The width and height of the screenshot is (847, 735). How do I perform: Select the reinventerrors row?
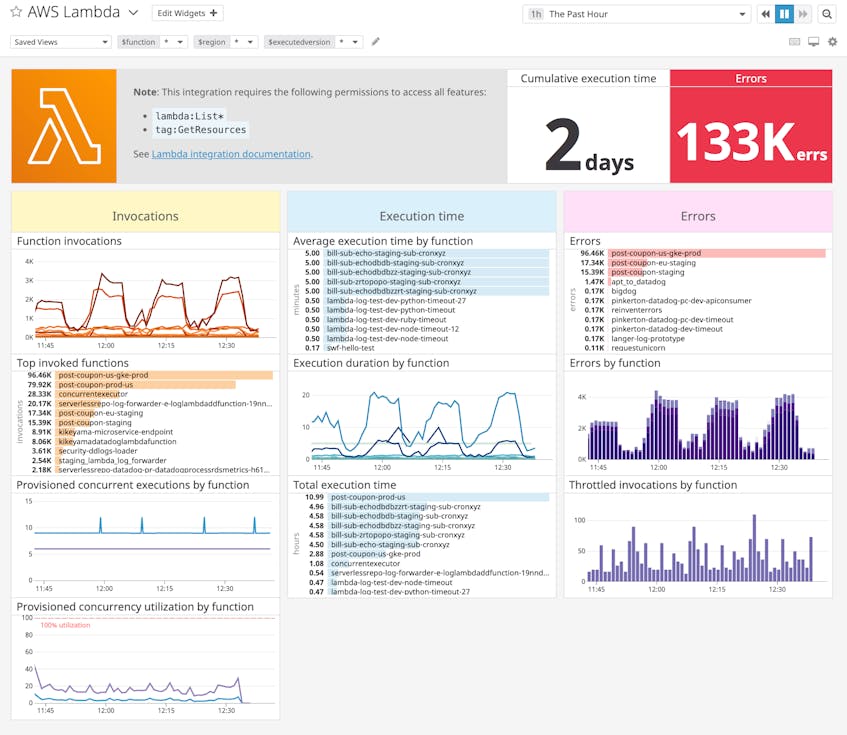coord(702,310)
